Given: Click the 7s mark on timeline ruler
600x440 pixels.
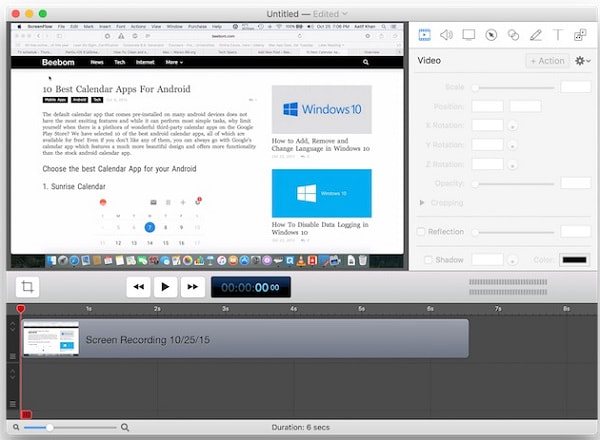Looking at the screenshot, I should pyautogui.click(x=498, y=308).
